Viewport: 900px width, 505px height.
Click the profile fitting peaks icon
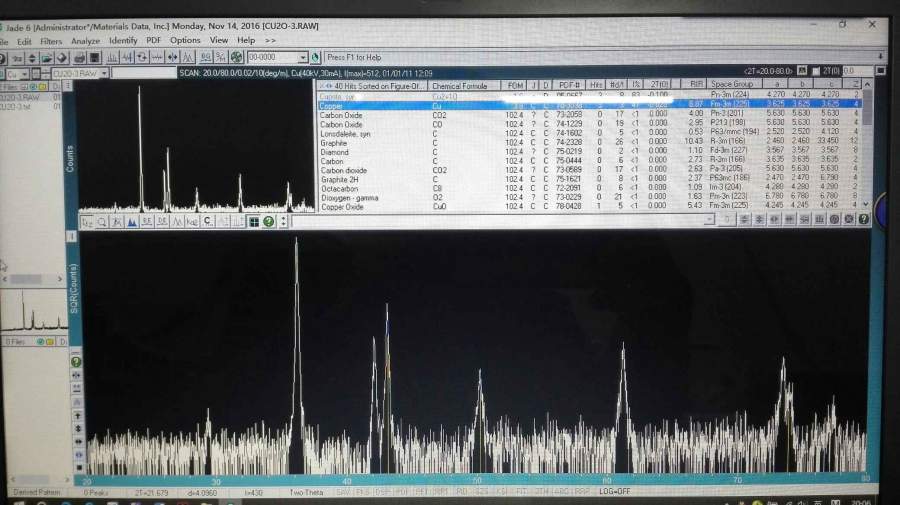[x=188, y=57]
